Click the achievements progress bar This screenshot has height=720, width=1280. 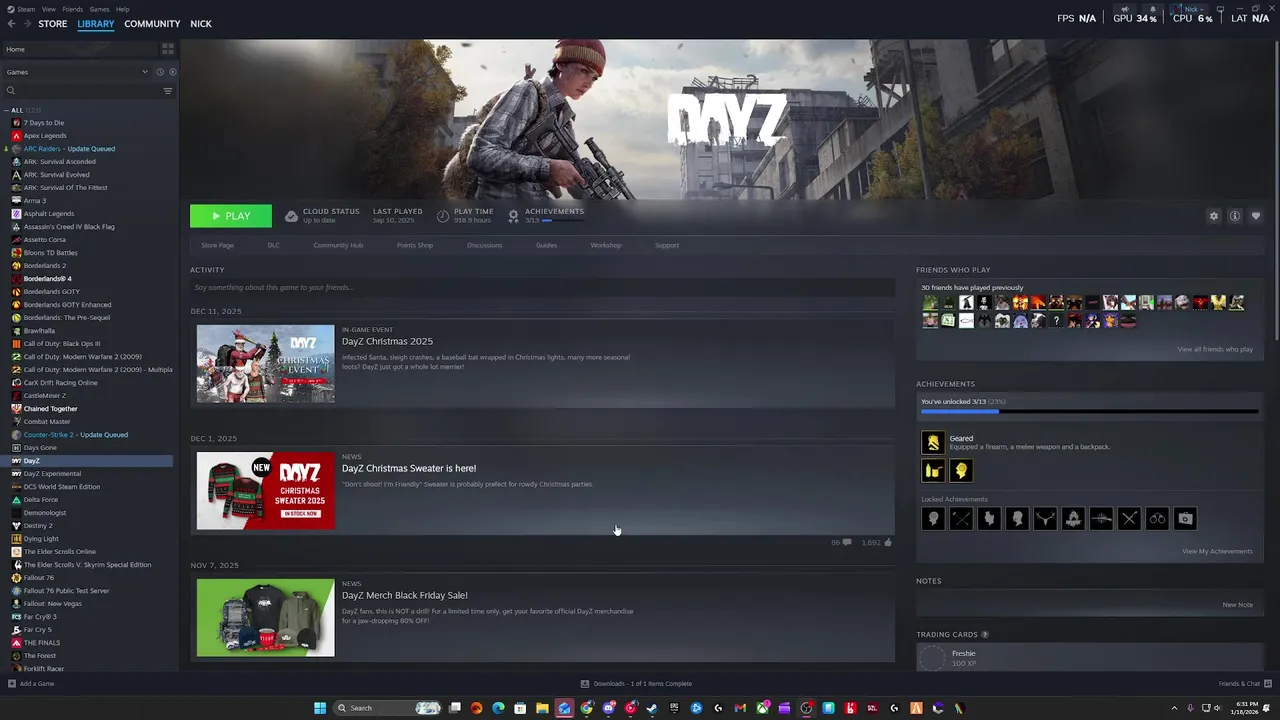[1090, 411]
